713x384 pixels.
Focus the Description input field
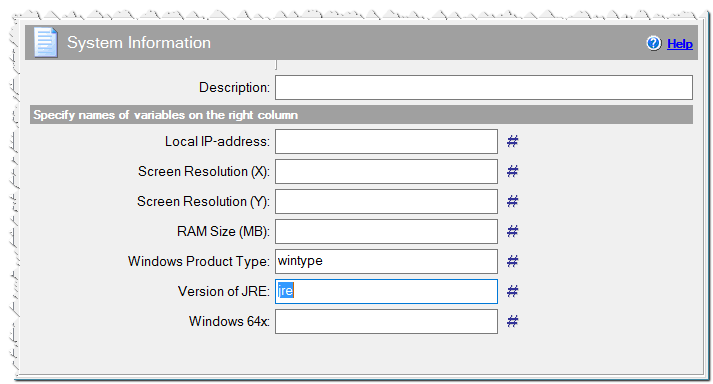pos(484,87)
